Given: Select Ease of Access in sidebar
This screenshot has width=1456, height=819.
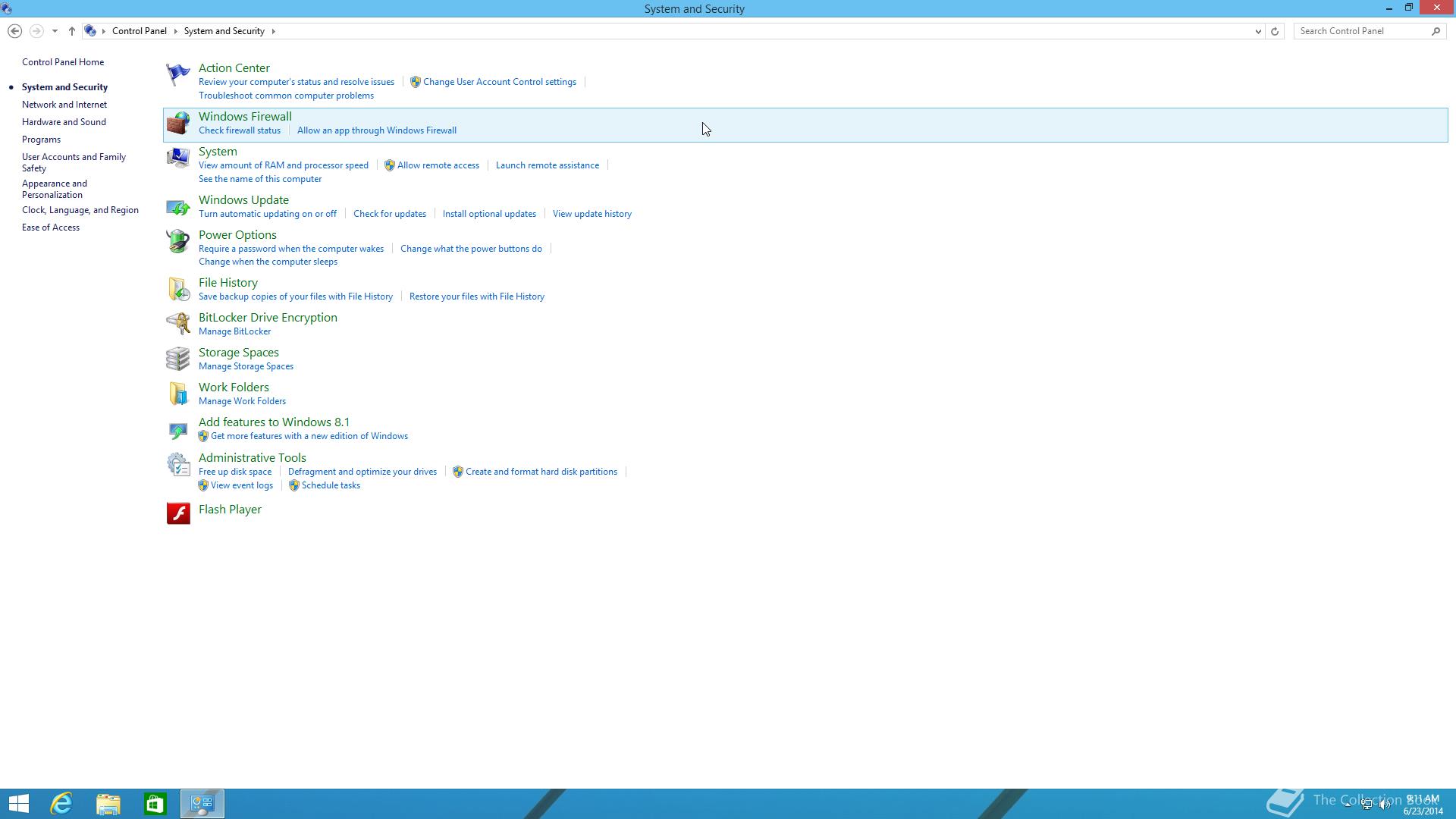Looking at the screenshot, I should (51, 227).
